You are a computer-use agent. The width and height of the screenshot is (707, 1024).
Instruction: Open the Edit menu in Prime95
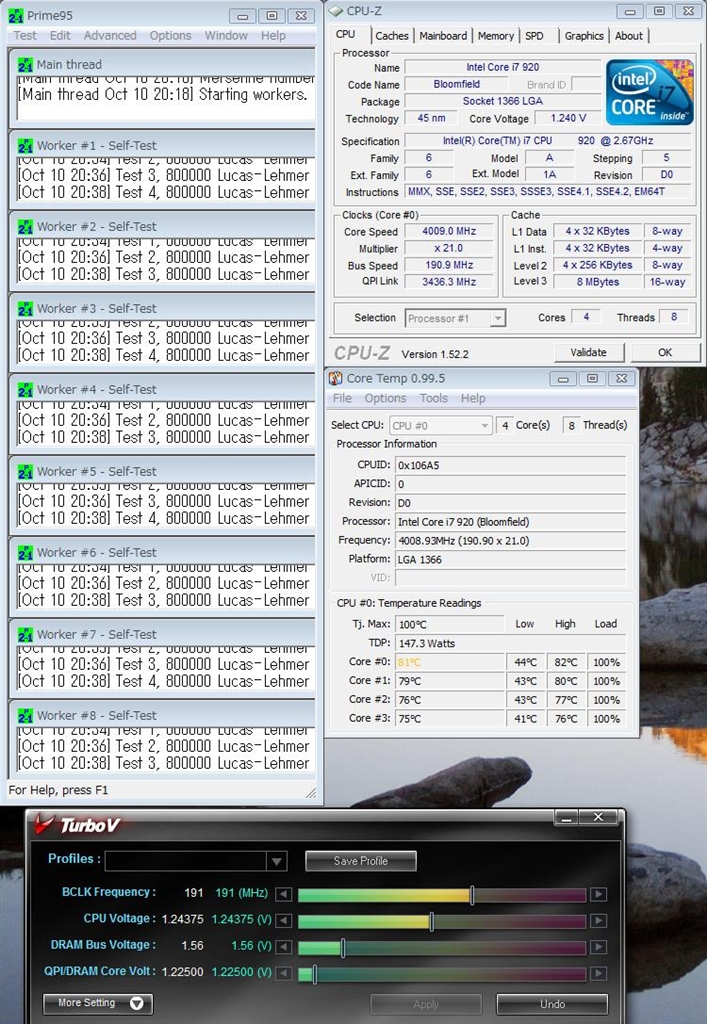[60, 35]
